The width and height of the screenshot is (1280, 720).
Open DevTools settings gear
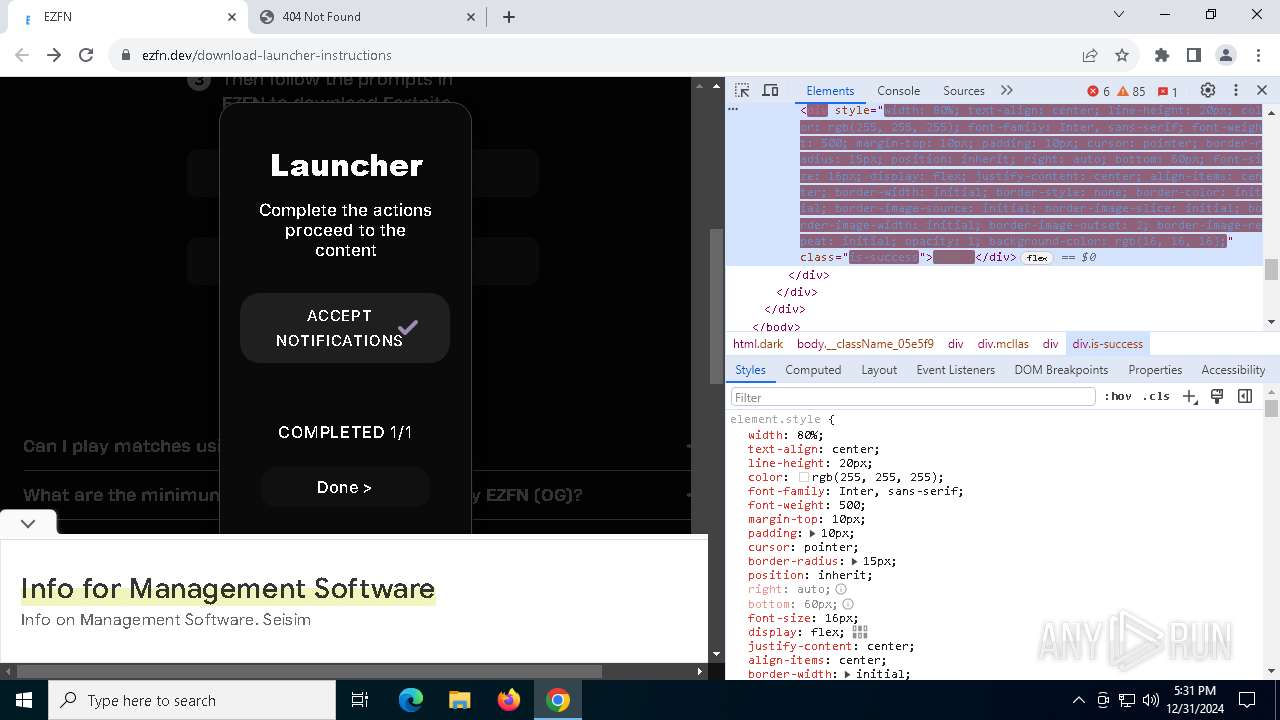[x=1207, y=90]
